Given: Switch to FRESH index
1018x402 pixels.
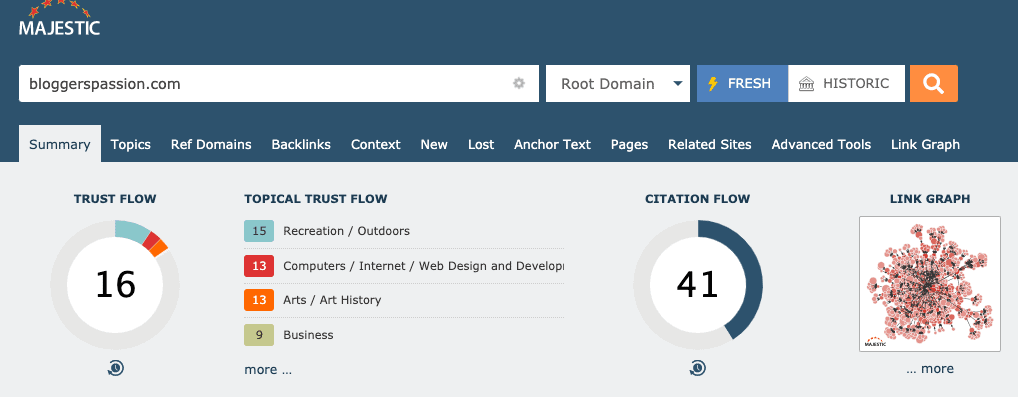Looking at the screenshot, I should [x=743, y=84].
